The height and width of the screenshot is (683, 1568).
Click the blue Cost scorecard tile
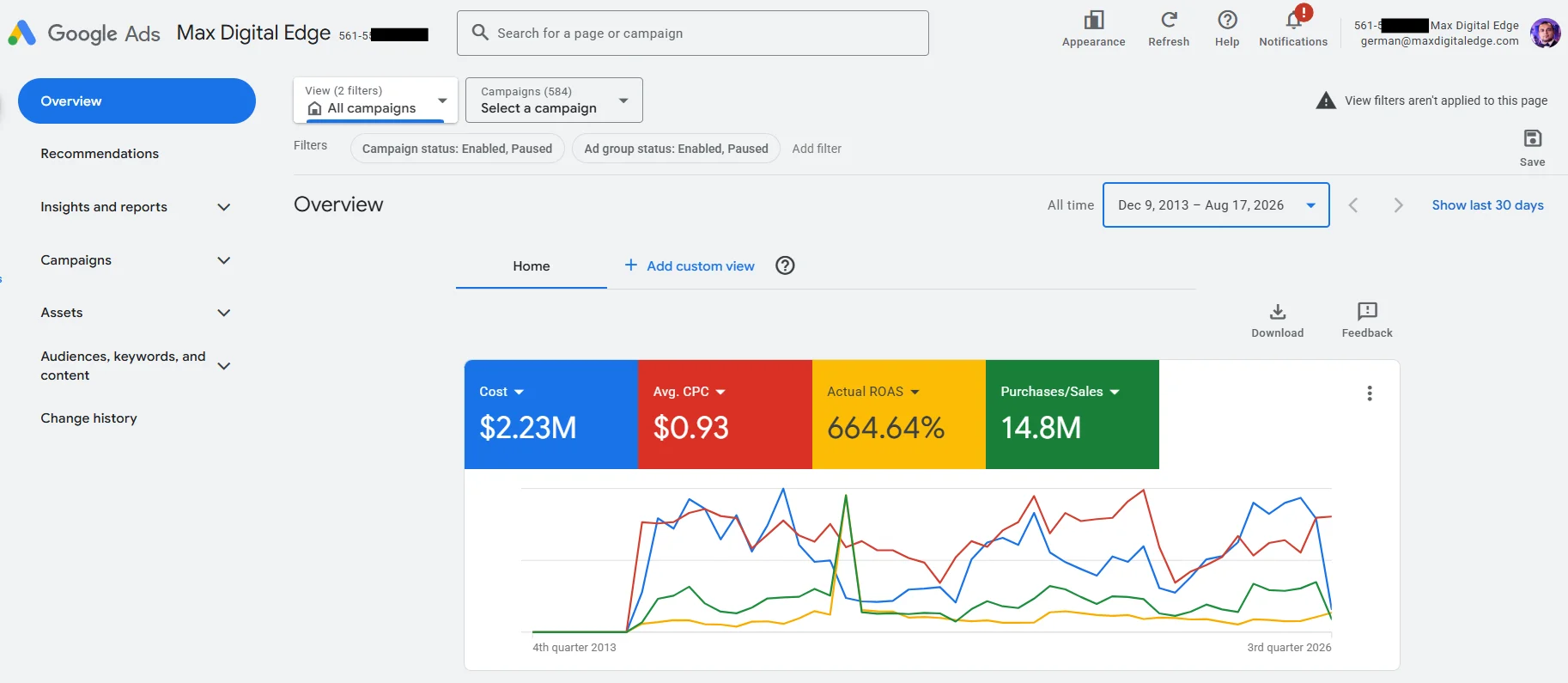551,414
